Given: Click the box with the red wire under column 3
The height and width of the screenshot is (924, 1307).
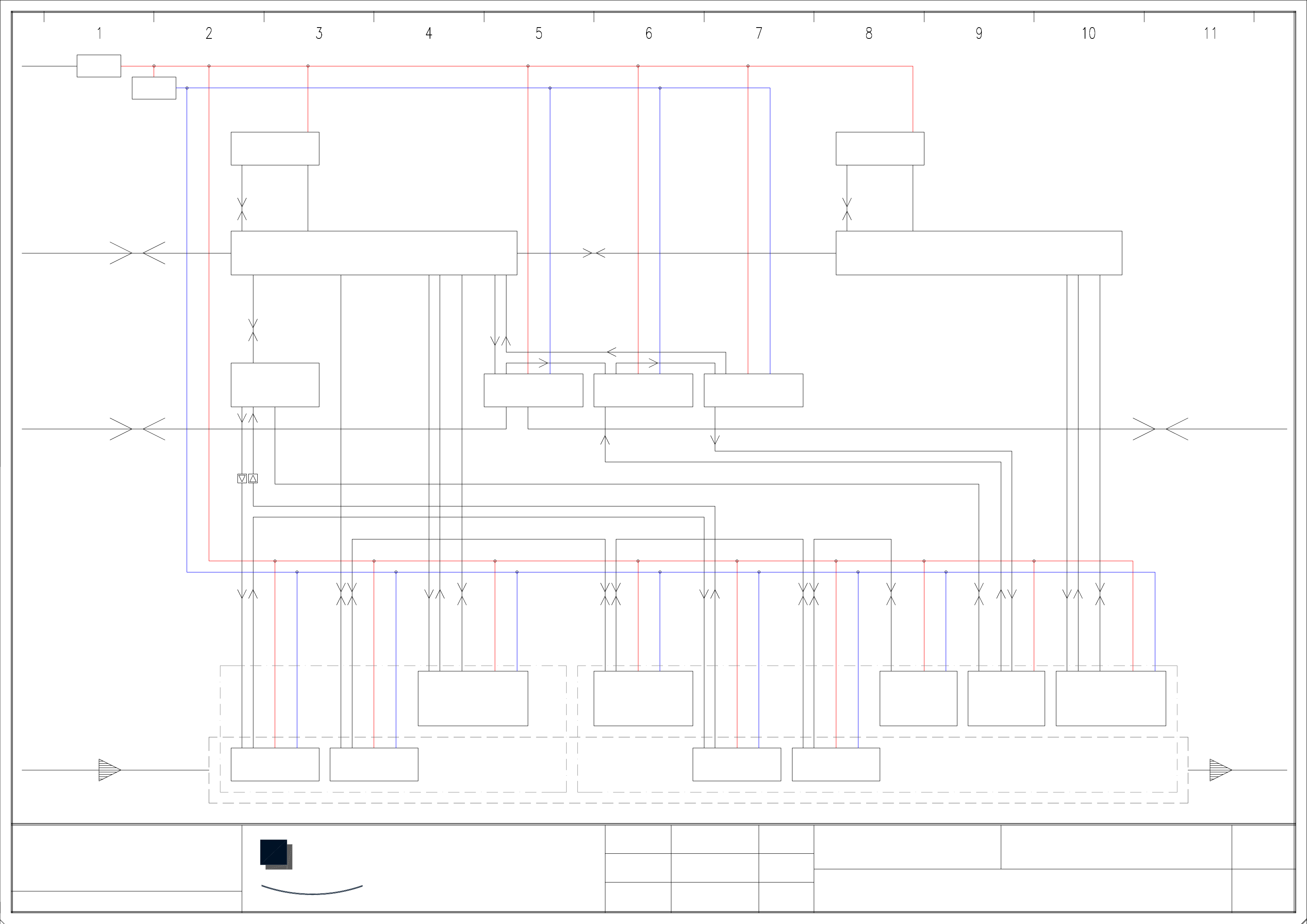Looking at the screenshot, I should [274, 149].
